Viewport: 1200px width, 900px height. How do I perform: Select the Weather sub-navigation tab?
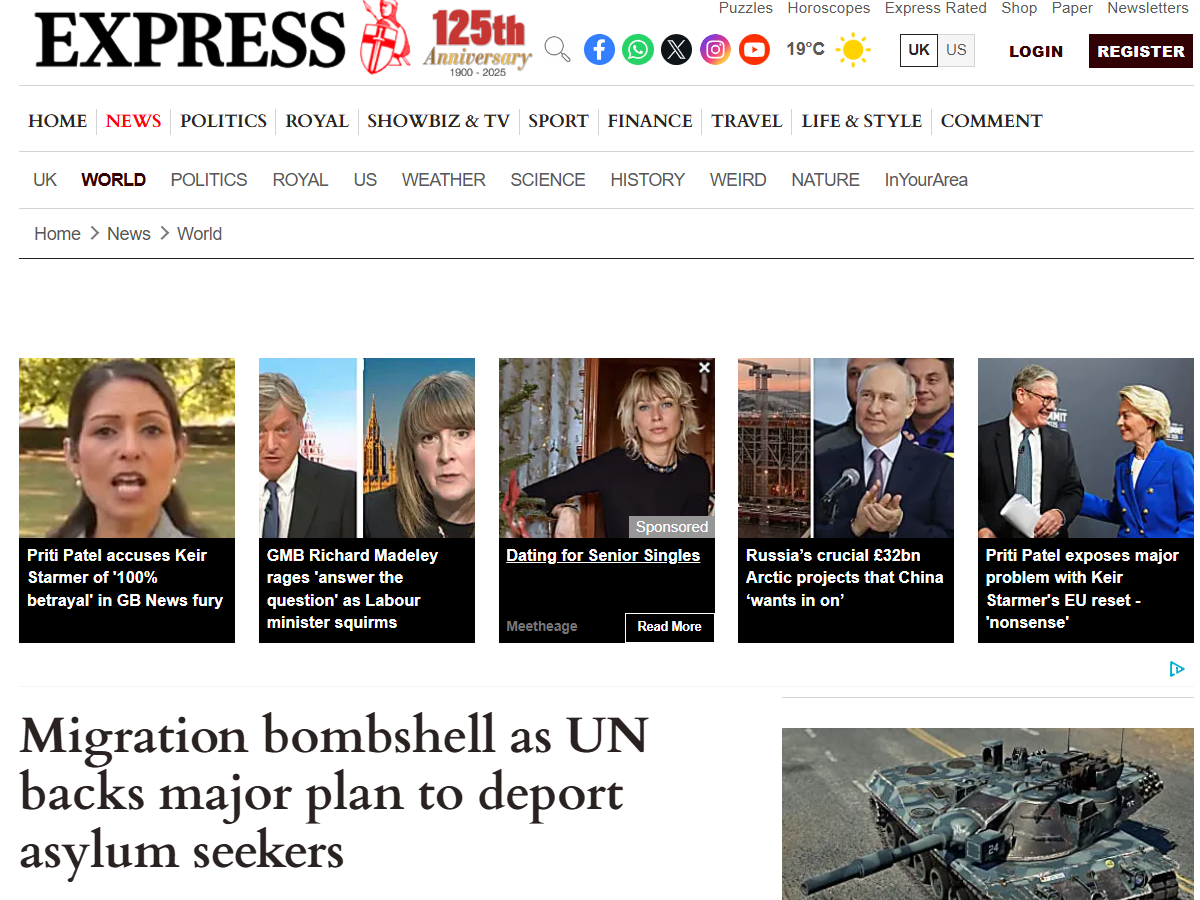[x=444, y=180]
